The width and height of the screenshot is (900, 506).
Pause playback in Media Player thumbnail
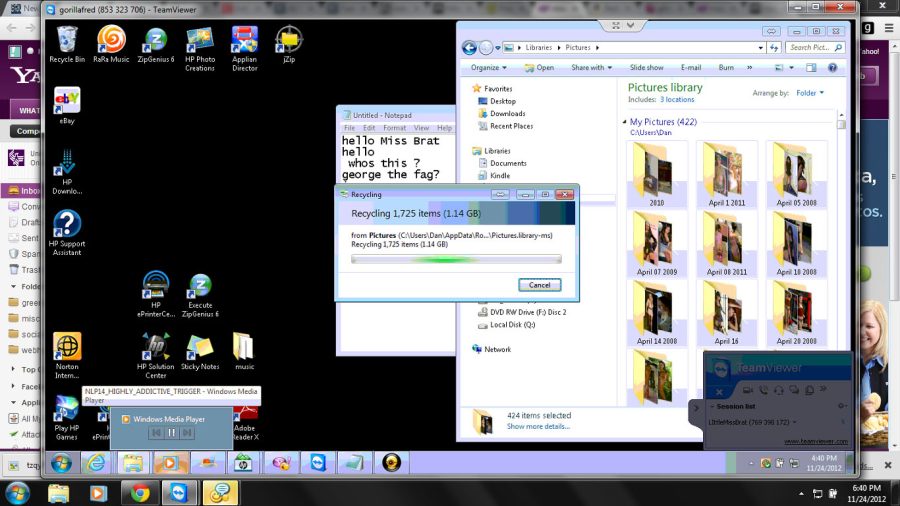[x=171, y=433]
